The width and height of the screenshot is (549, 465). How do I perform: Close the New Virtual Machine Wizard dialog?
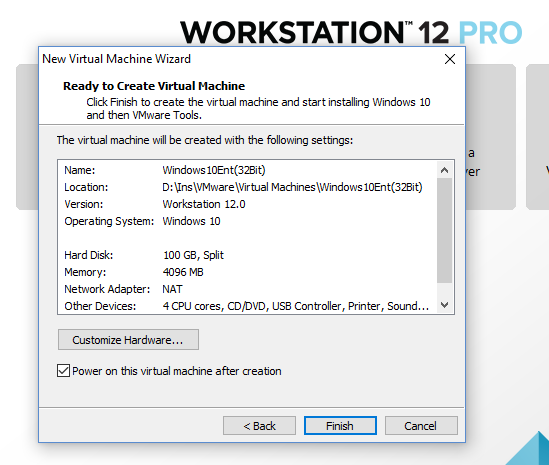[450, 59]
